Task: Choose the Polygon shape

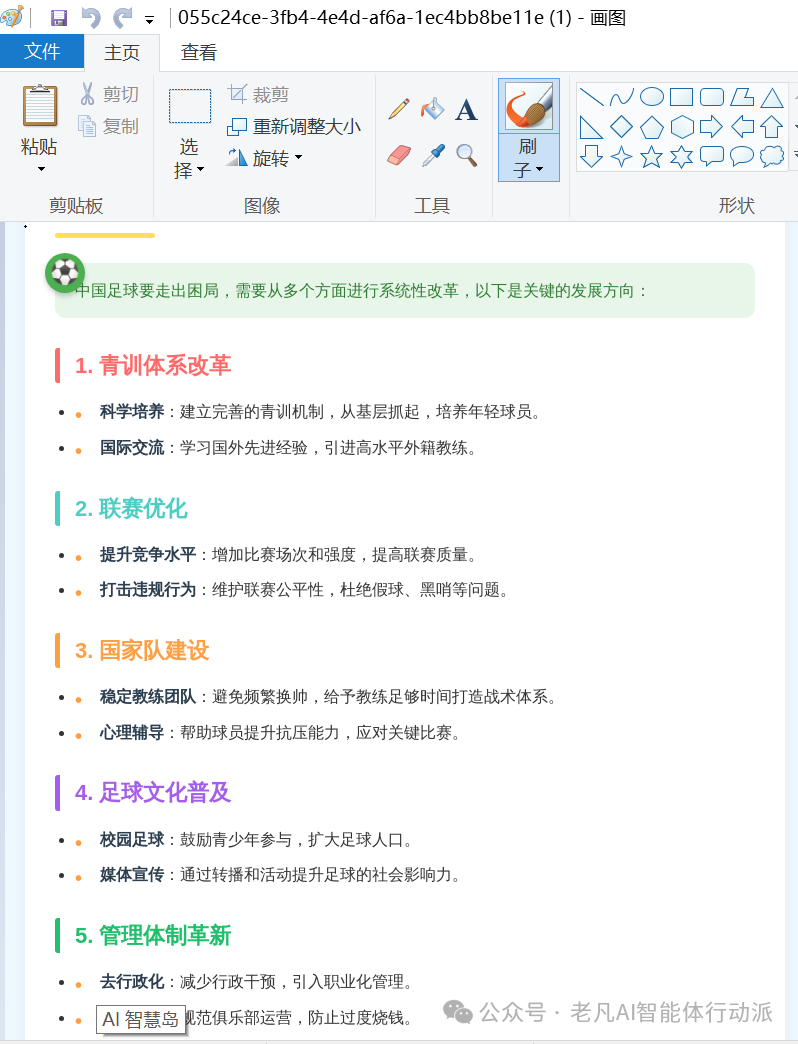Action: [x=742, y=97]
